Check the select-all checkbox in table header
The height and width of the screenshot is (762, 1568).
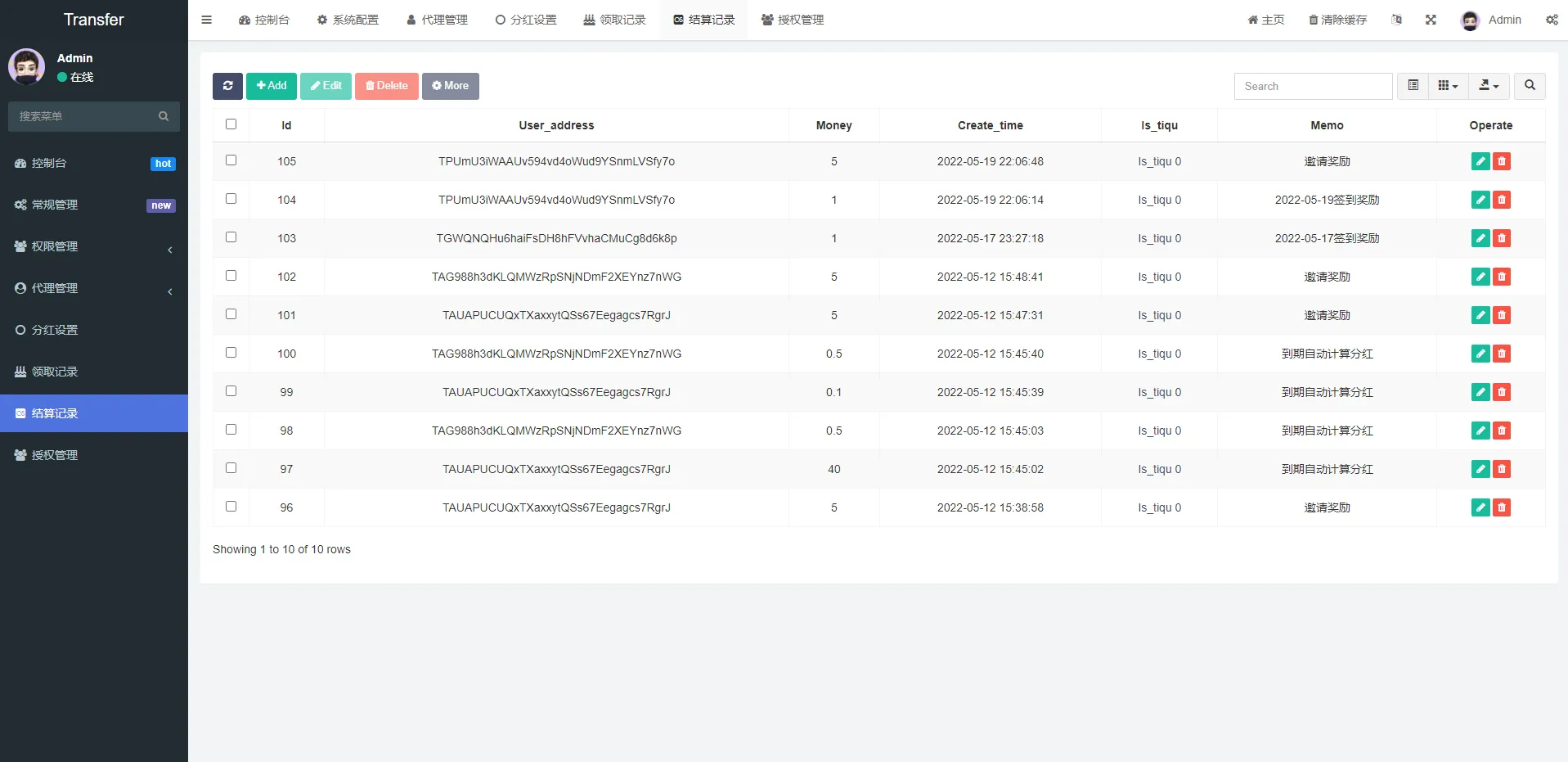(231, 124)
